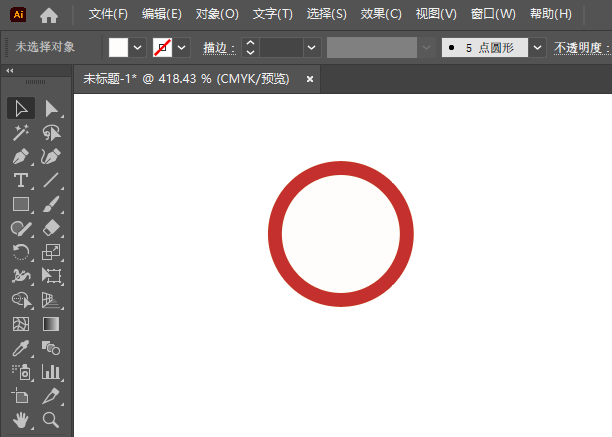Open the 效果(C) menu
This screenshot has height=437, width=612.
pos(381,14)
